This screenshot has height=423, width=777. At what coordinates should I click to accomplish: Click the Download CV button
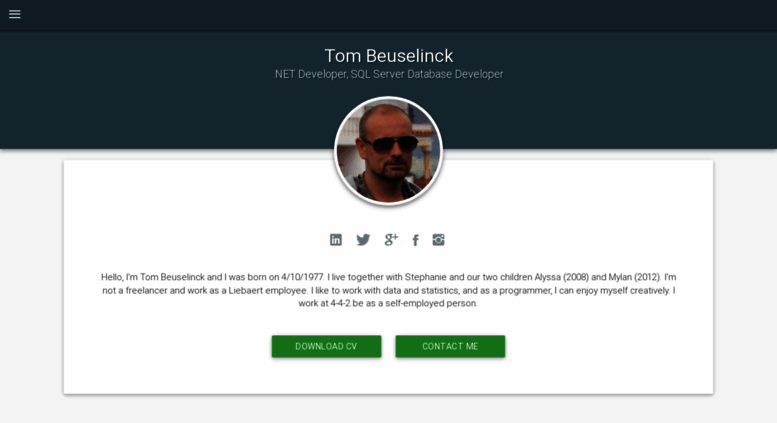(327, 346)
